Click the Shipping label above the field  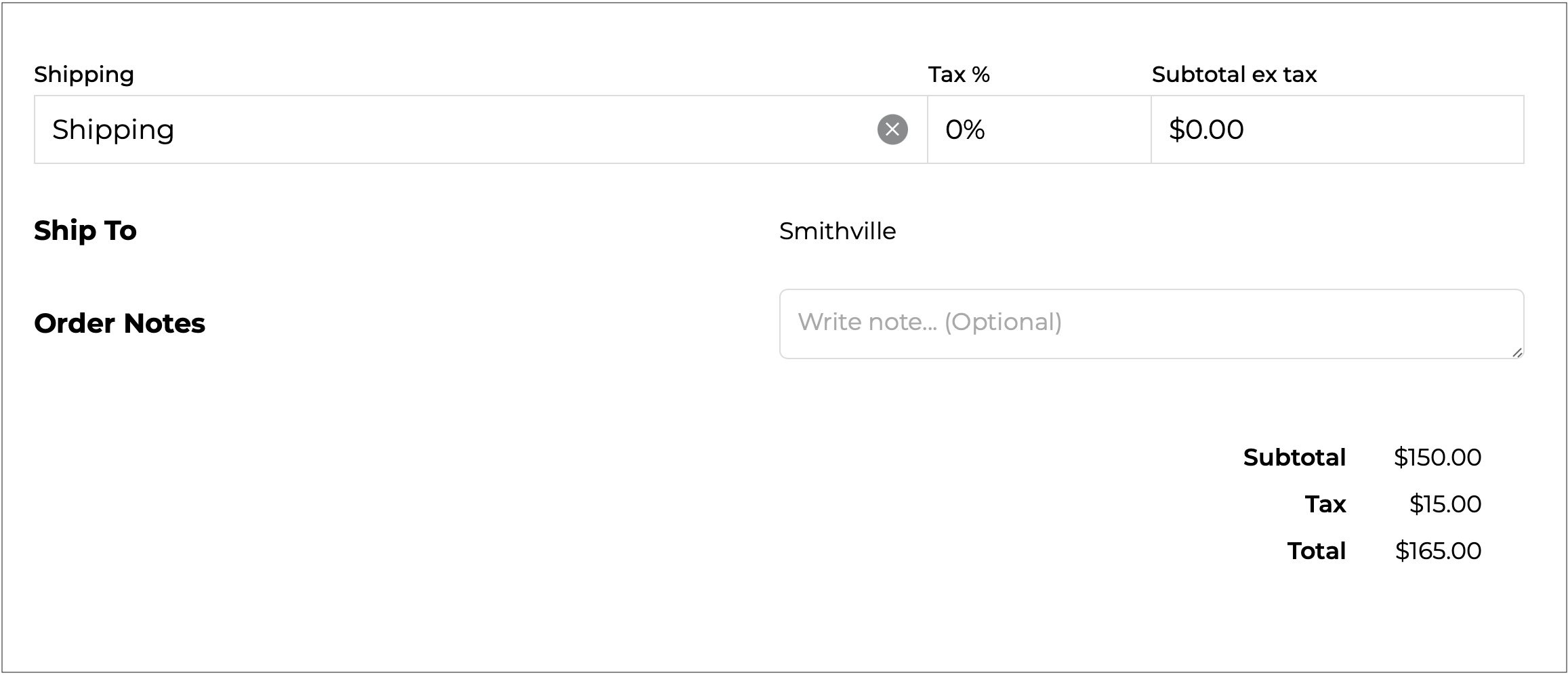[84, 74]
